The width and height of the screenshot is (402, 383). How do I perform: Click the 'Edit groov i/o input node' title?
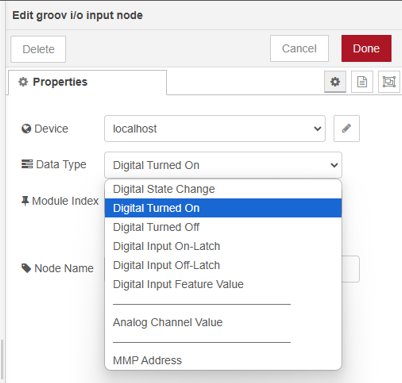(x=77, y=15)
